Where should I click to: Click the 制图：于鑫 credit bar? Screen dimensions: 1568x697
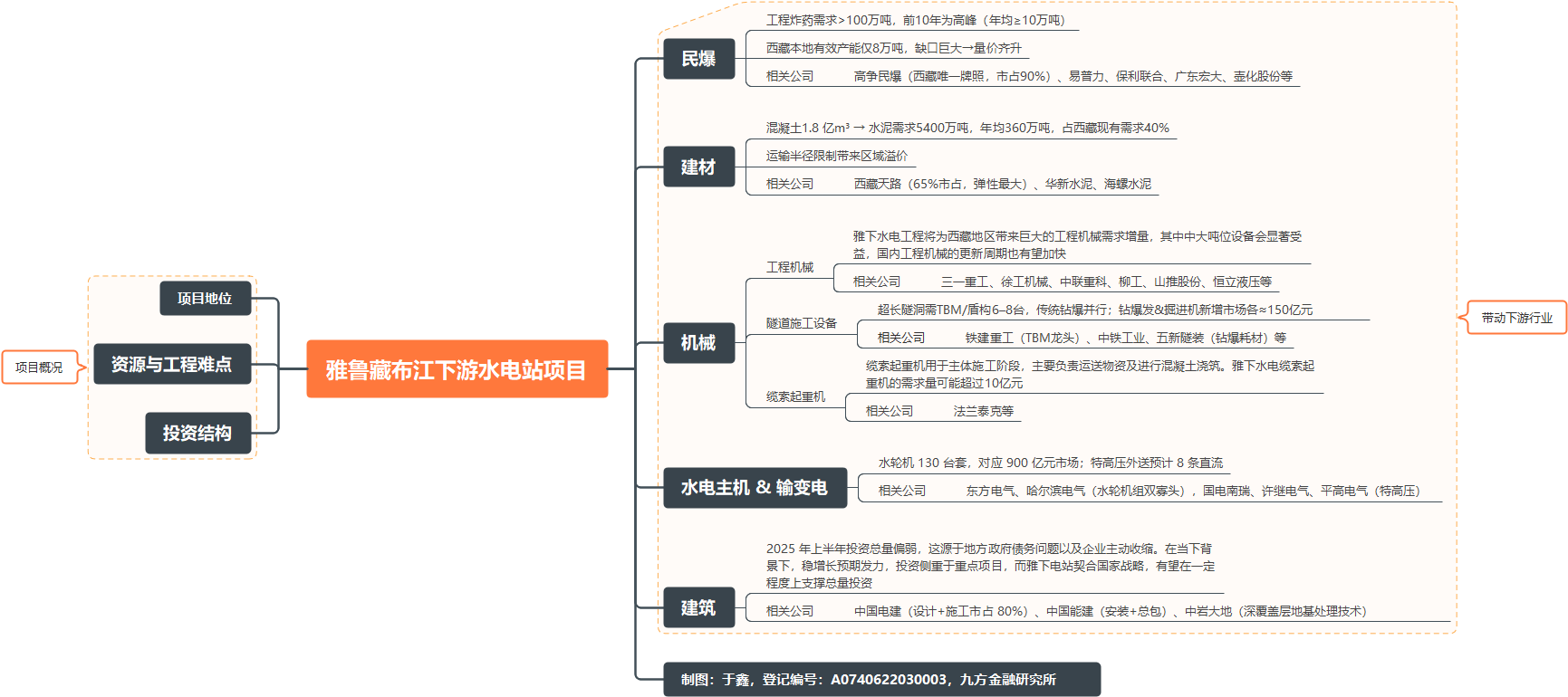point(881,680)
